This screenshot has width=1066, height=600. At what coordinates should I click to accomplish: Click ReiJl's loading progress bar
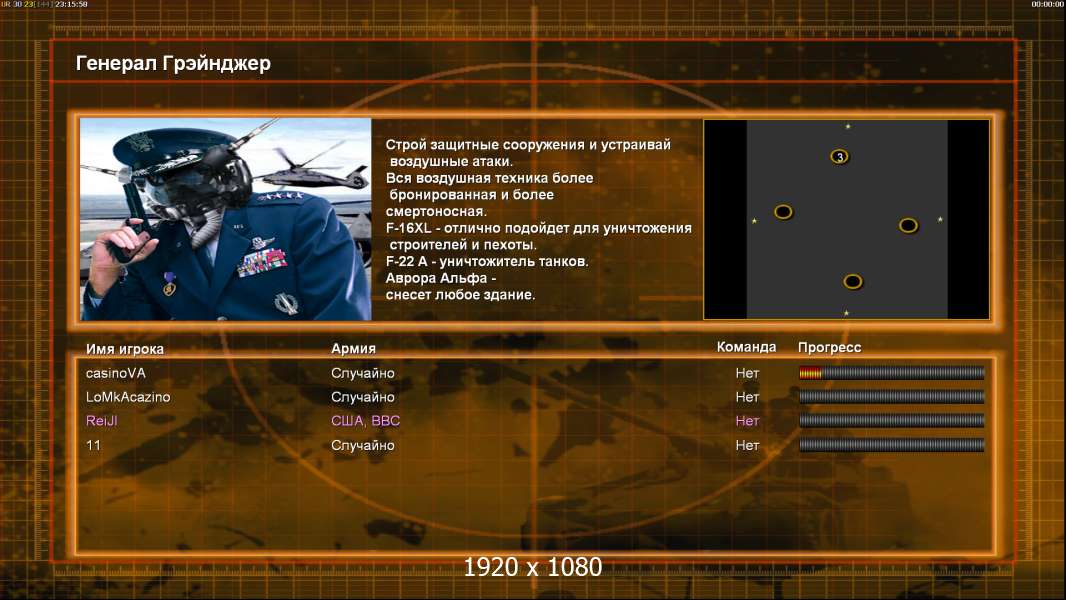(891, 421)
